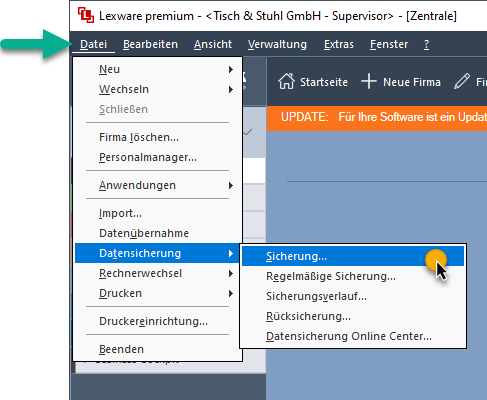Expand the Anwendungen submenu arrow
The width and height of the screenshot is (487, 400).
coord(231,186)
